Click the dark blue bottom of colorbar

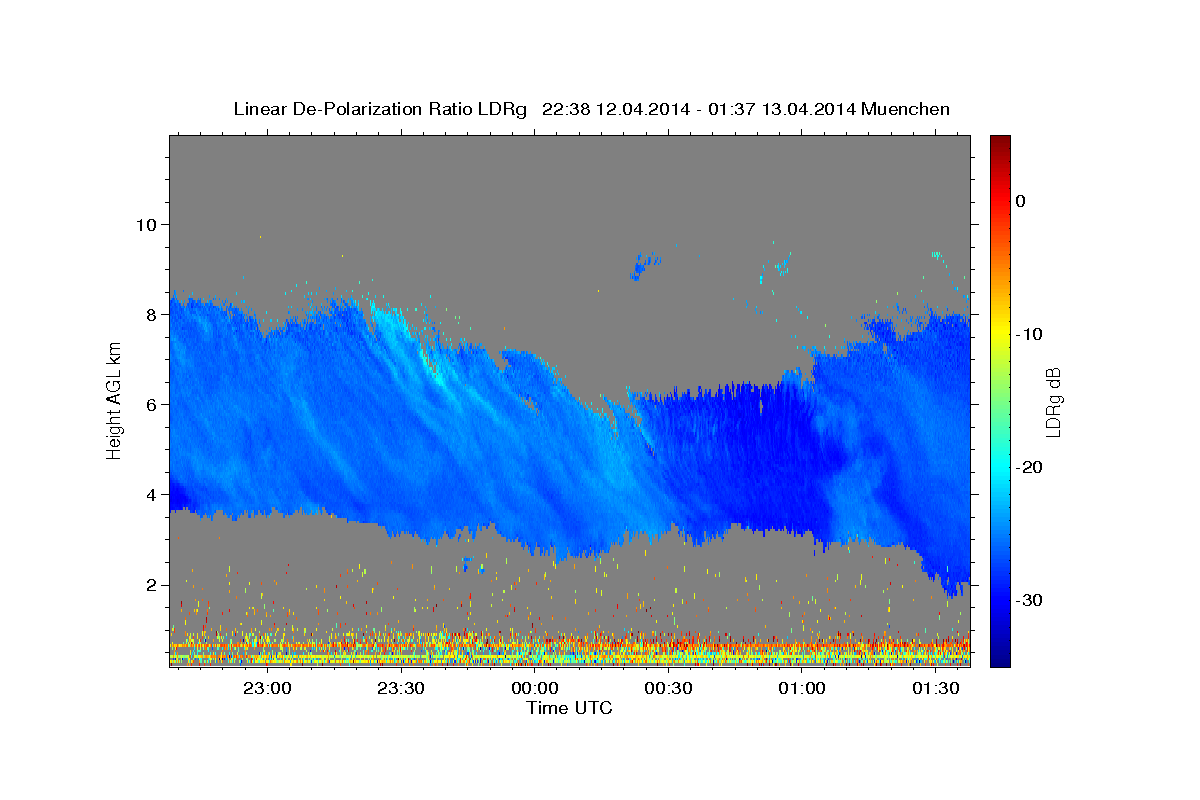tap(1000, 655)
